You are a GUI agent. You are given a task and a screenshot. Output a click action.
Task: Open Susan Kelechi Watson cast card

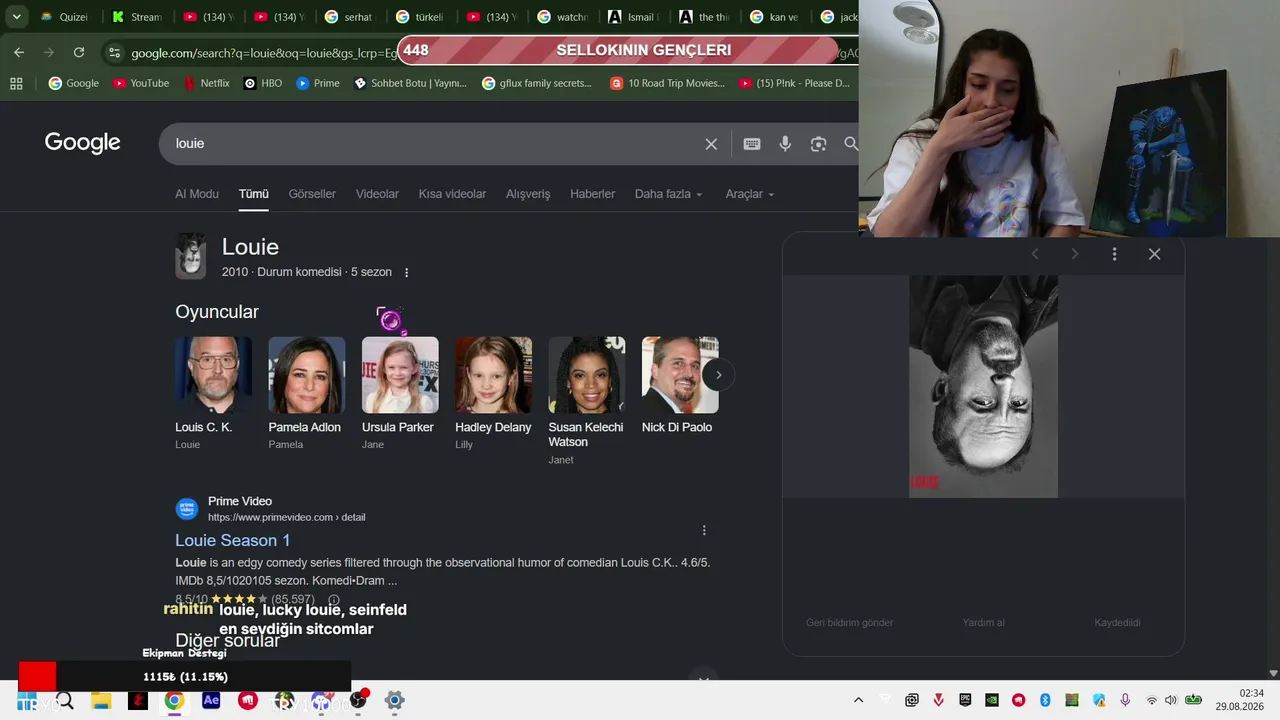click(x=587, y=400)
